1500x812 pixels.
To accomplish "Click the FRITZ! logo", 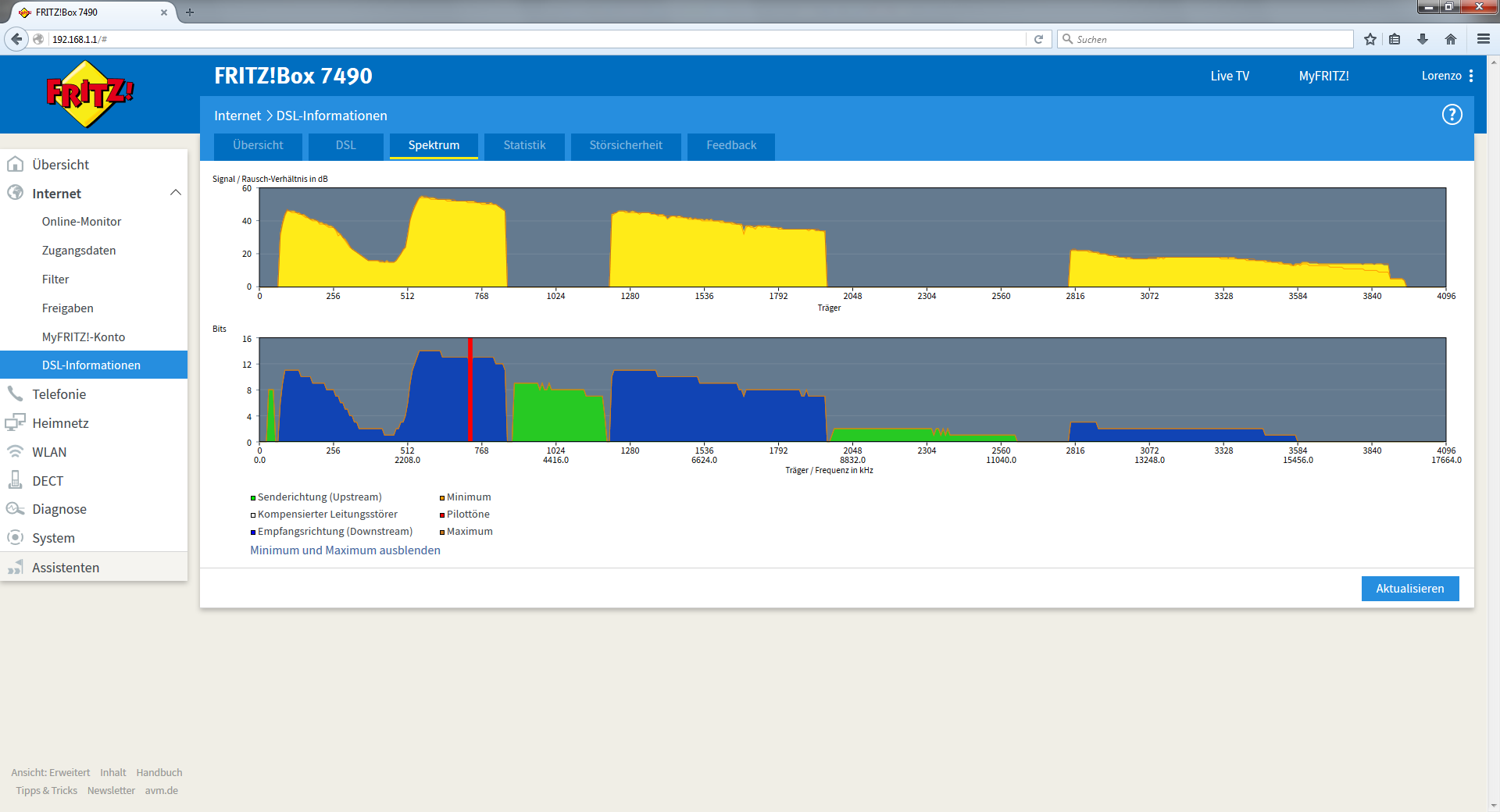I will [x=90, y=94].
